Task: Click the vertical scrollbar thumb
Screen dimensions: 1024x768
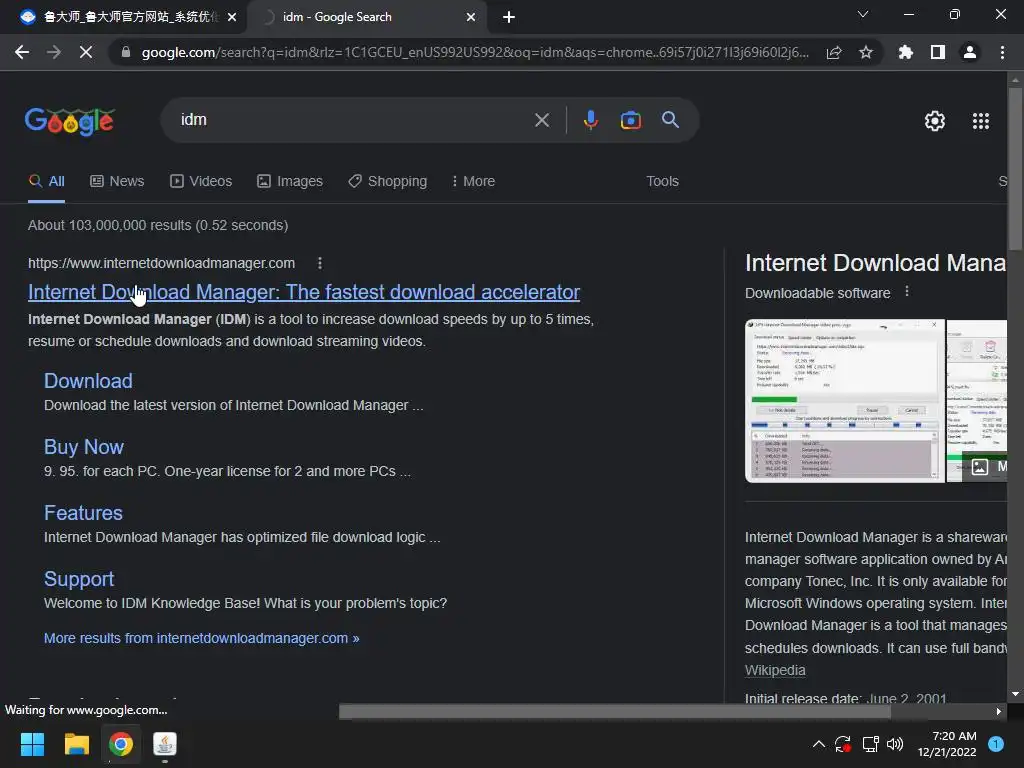Action: coord(1015,168)
